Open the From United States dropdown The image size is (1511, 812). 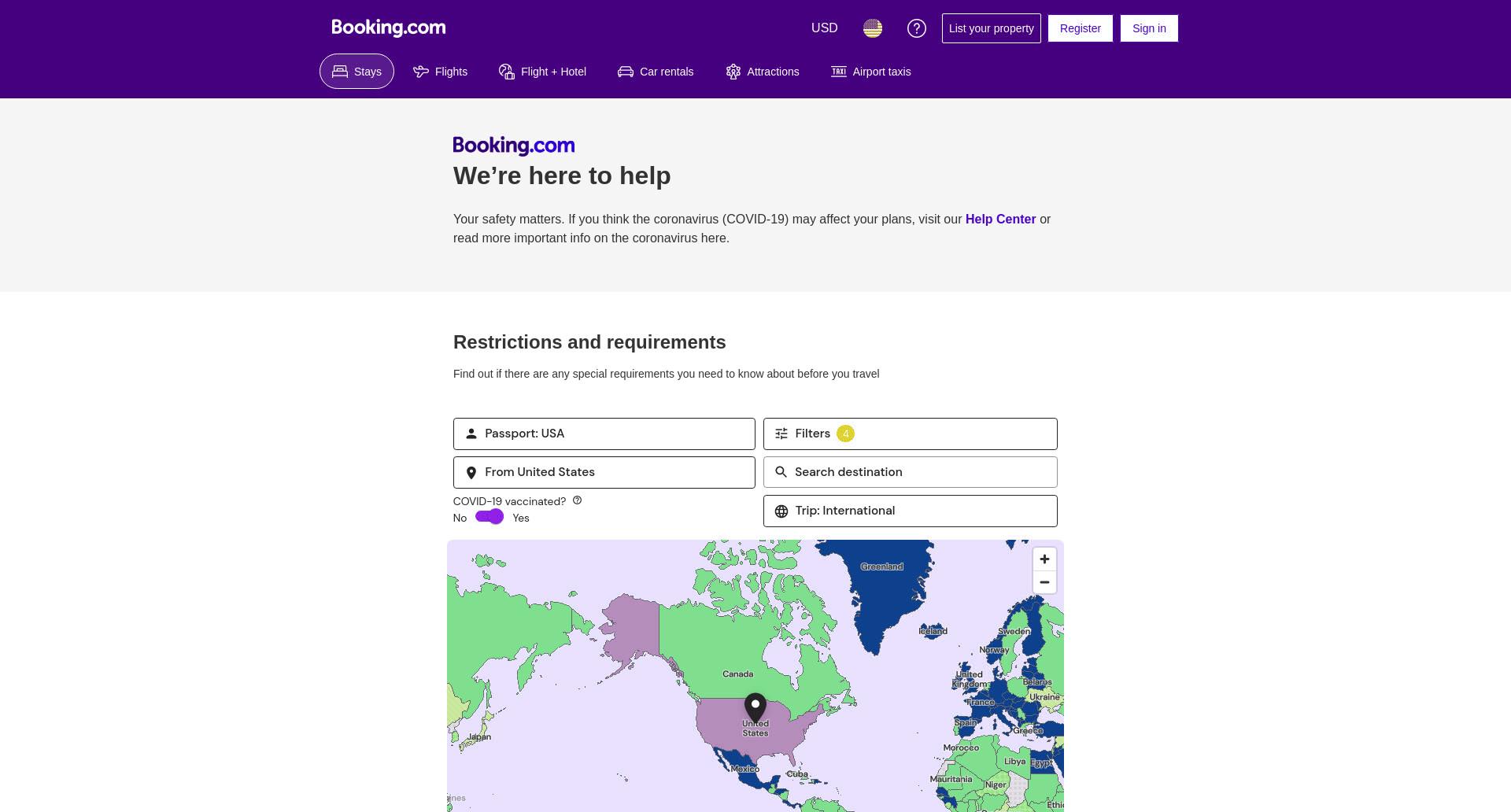604,472
